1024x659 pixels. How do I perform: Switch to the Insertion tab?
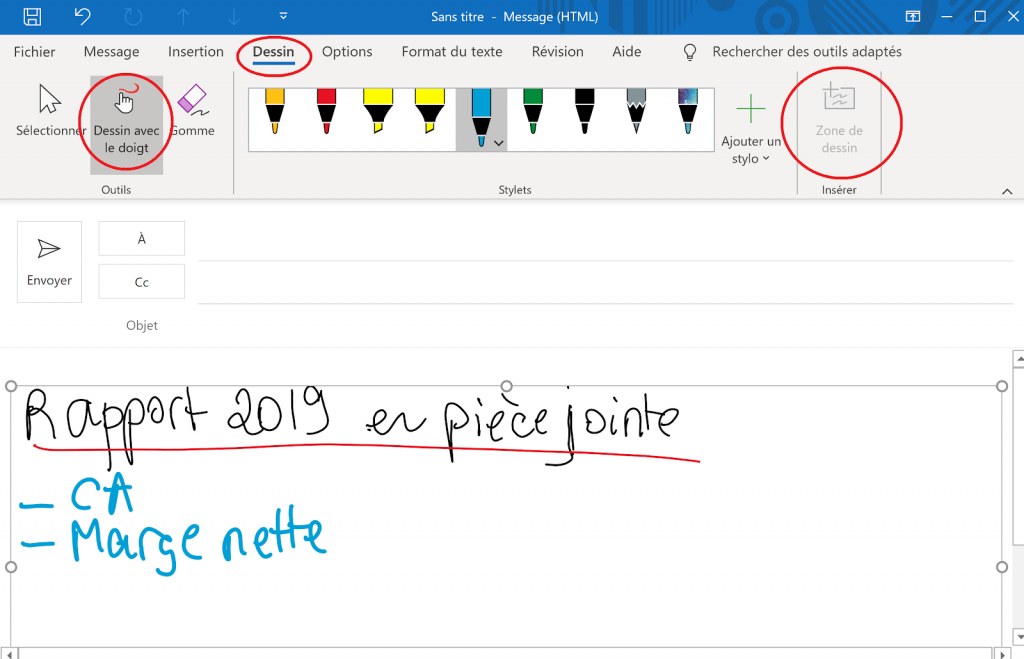[x=195, y=52]
